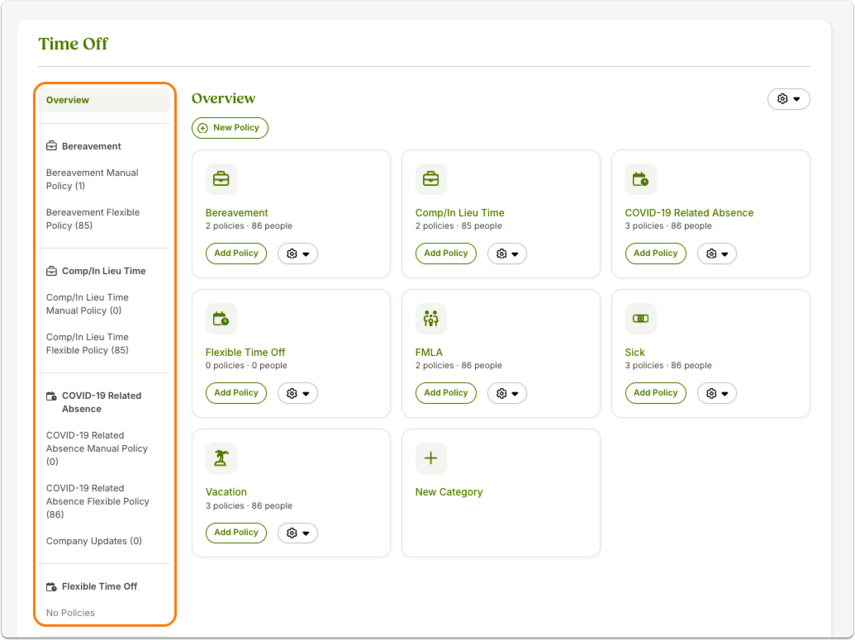Click the COVID-19 Related Absence sidebar heading

[x=101, y=402]
